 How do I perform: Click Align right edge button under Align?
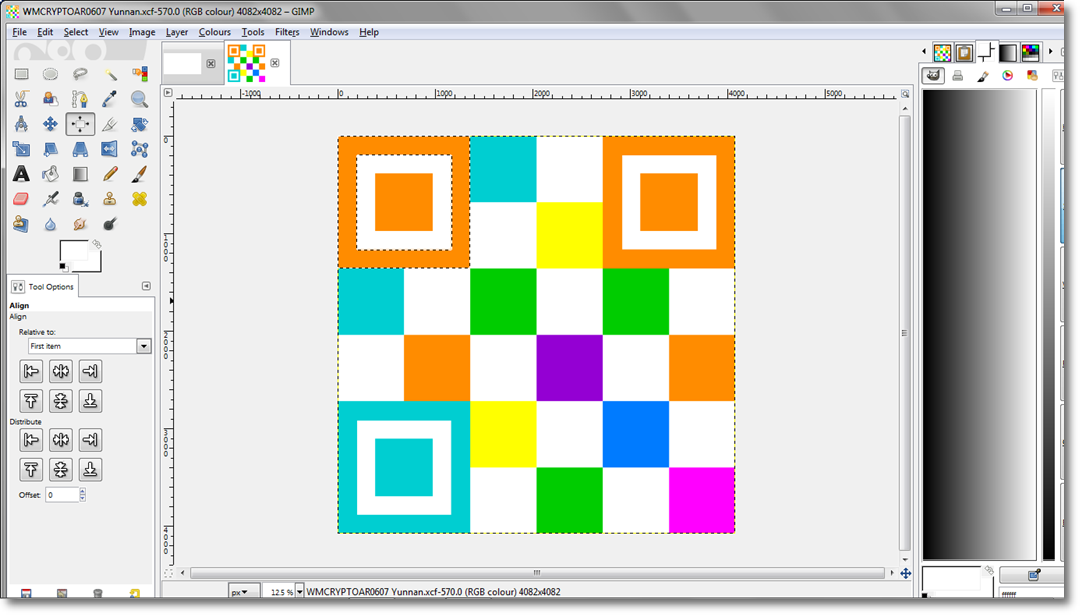click(90, 372)
